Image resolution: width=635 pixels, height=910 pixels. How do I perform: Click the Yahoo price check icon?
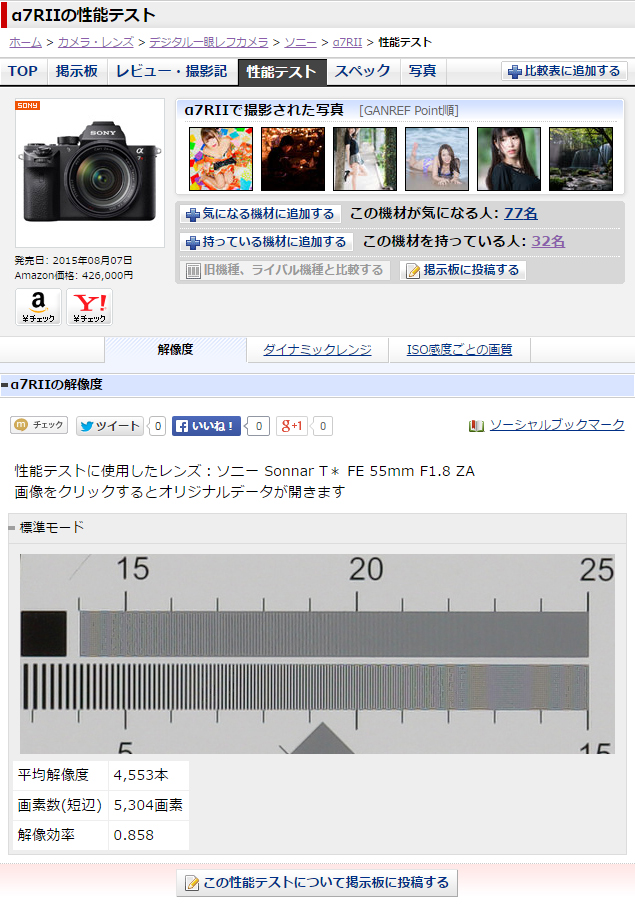click(x=89, y=306)
